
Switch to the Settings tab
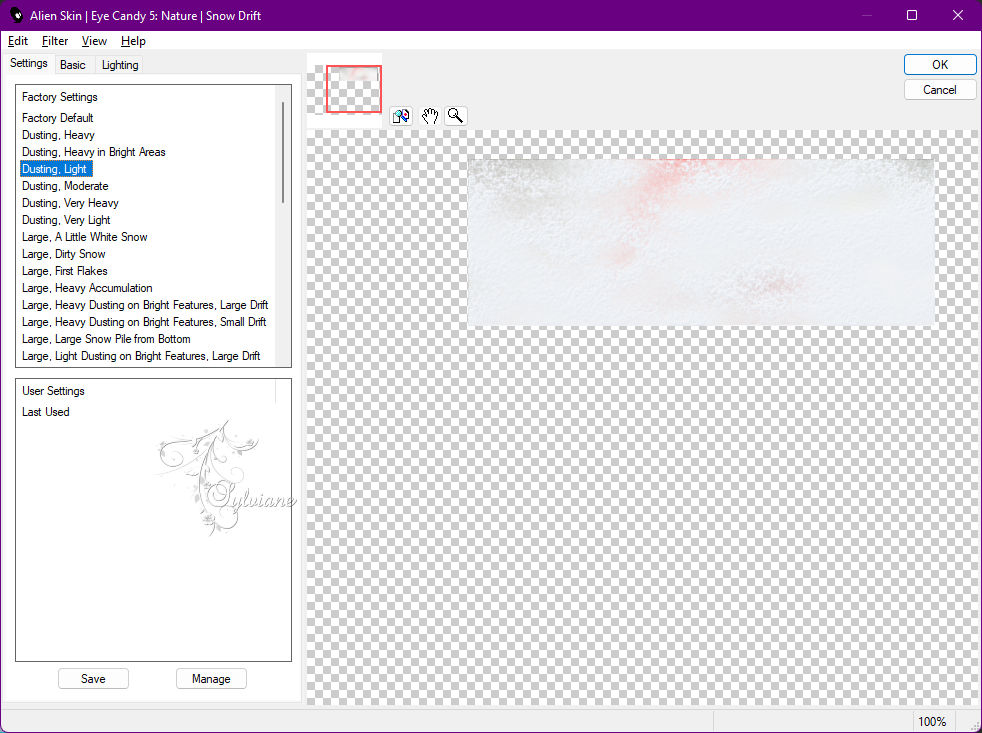coord(29,63)
